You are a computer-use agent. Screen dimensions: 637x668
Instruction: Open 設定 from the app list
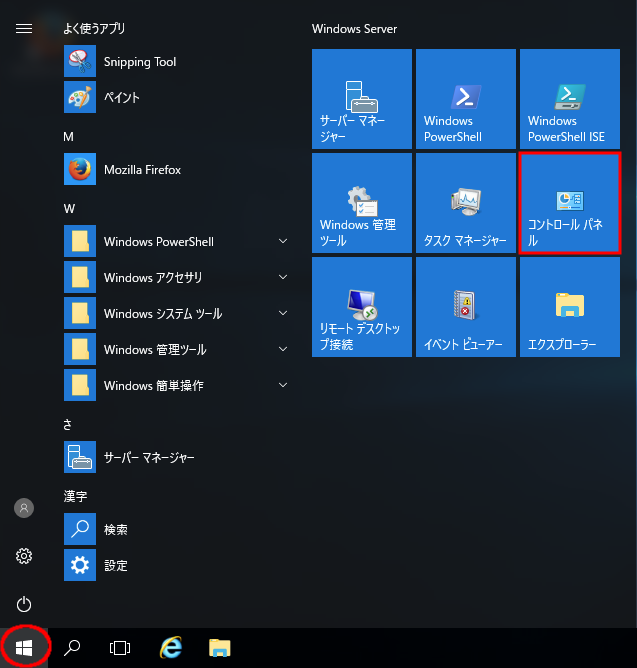click(x=115, y=566)
